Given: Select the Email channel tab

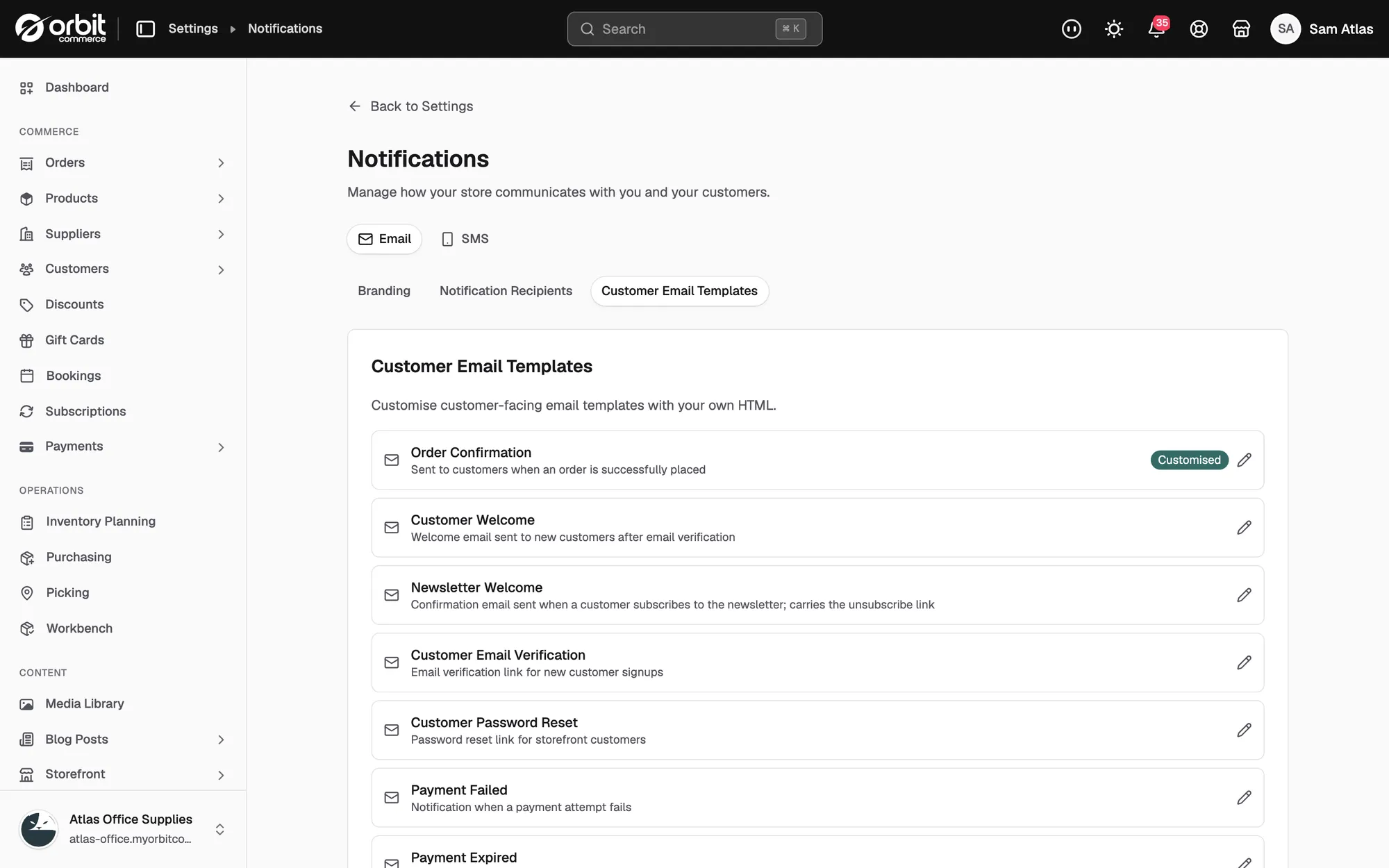Looking at the screenshot, I should pos(384,239).
